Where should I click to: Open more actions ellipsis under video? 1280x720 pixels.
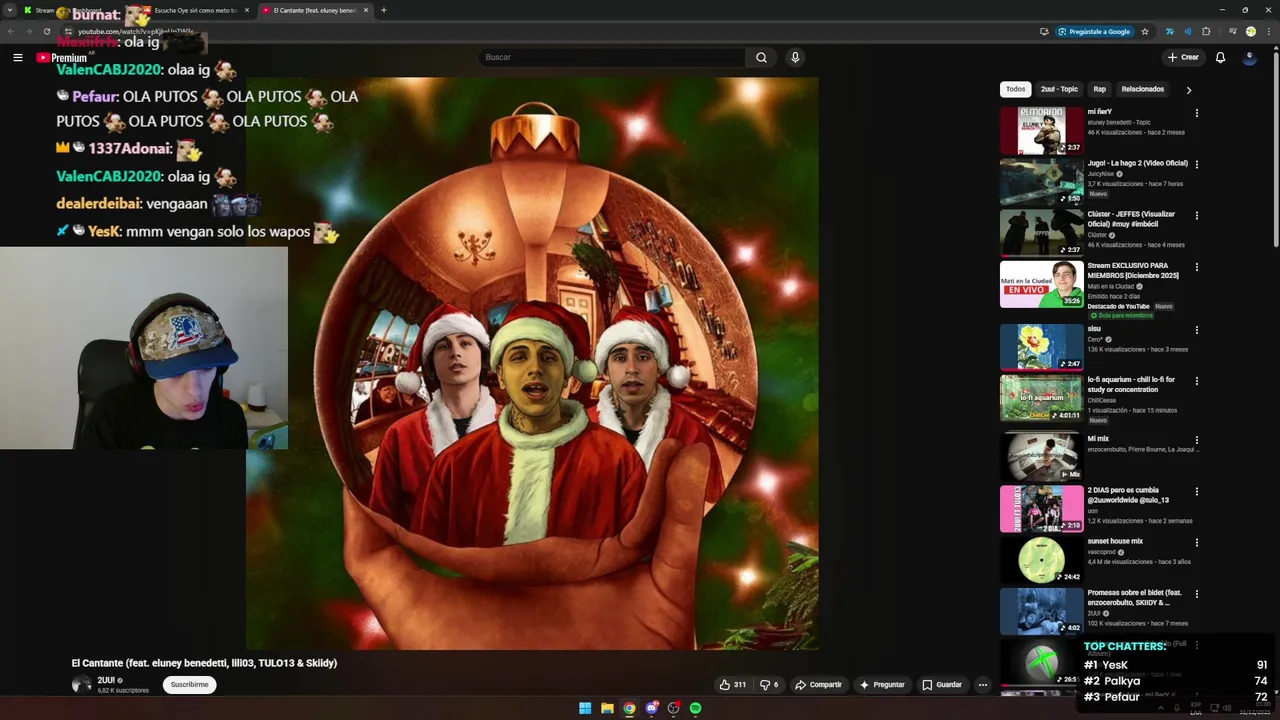tap(983, 685)
